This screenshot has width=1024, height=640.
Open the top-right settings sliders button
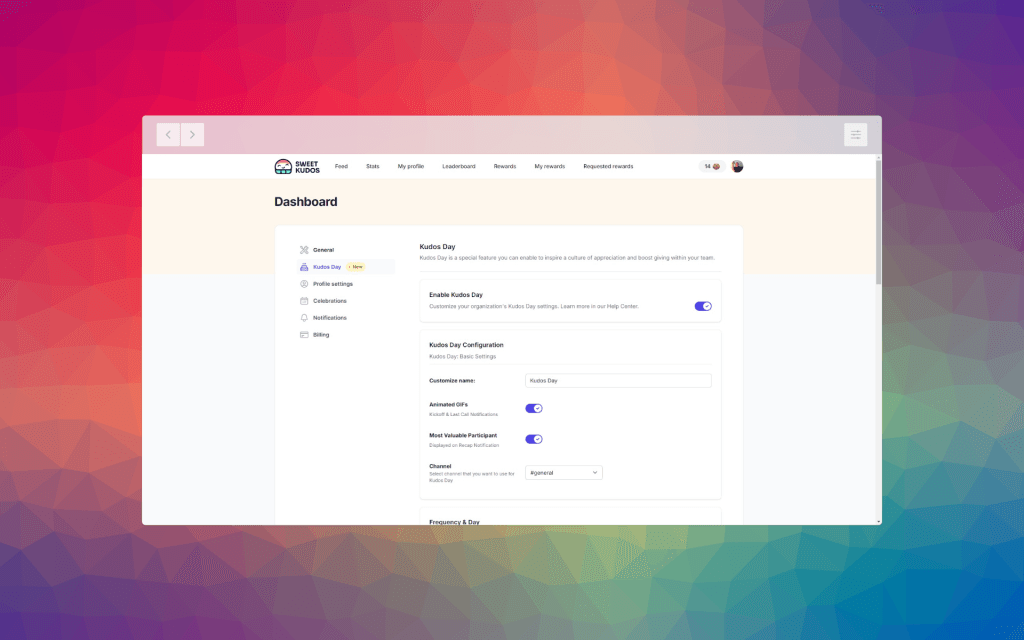pos(855,134)
